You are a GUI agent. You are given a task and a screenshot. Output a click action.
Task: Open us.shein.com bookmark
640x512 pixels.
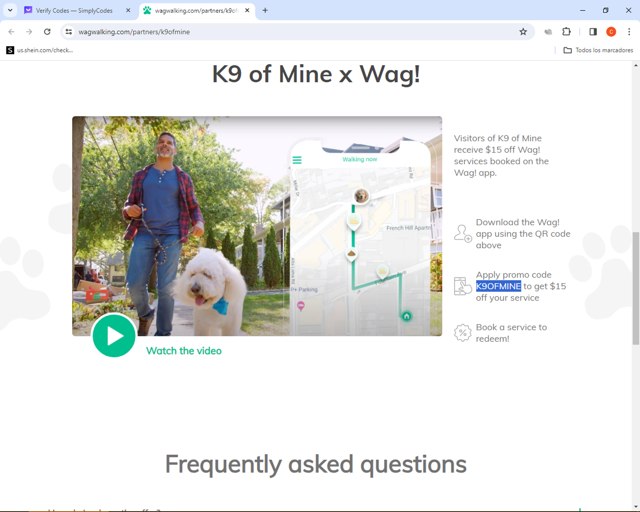coord(40,50)
